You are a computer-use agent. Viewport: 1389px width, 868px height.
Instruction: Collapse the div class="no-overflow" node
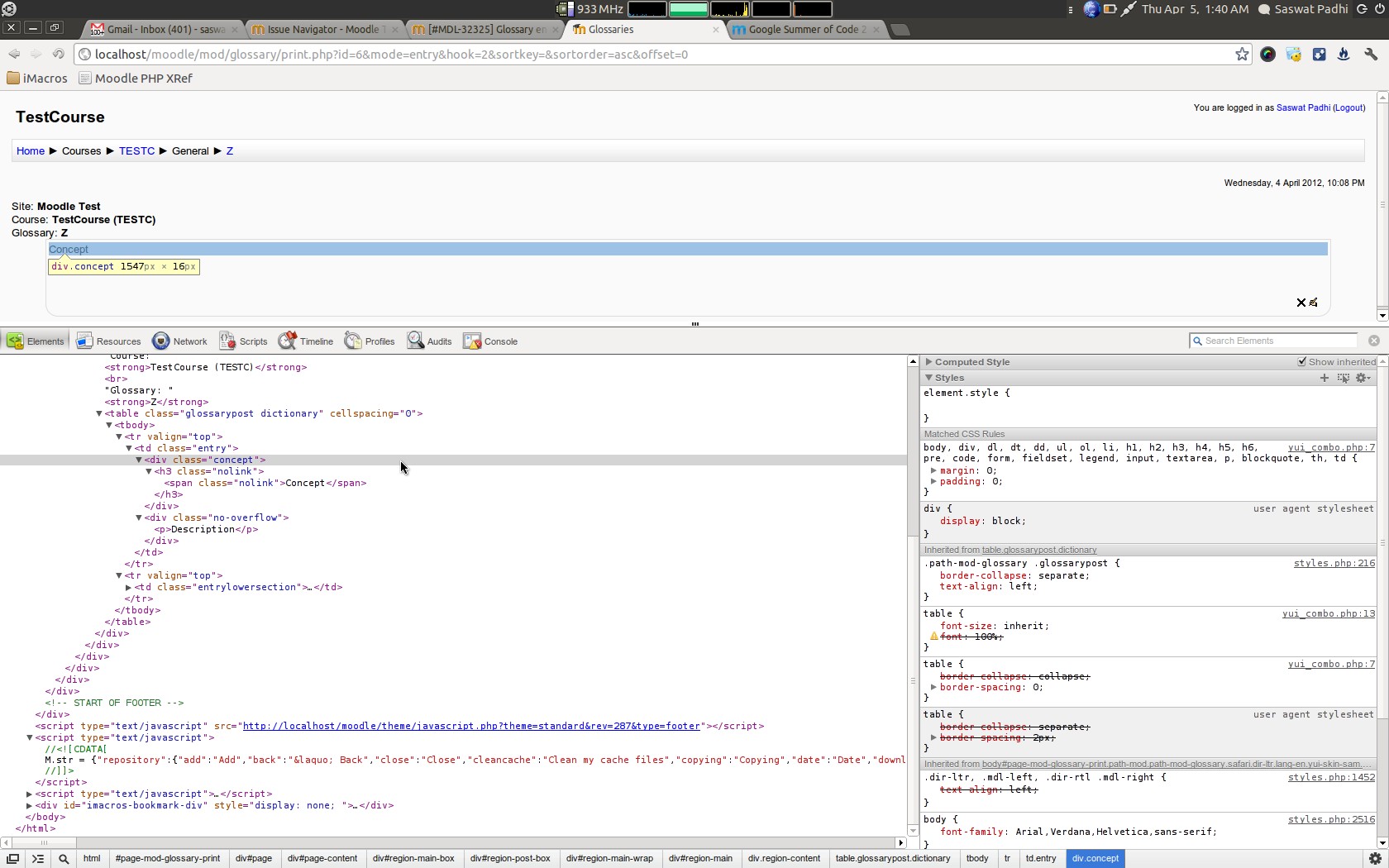pos(139,517)
